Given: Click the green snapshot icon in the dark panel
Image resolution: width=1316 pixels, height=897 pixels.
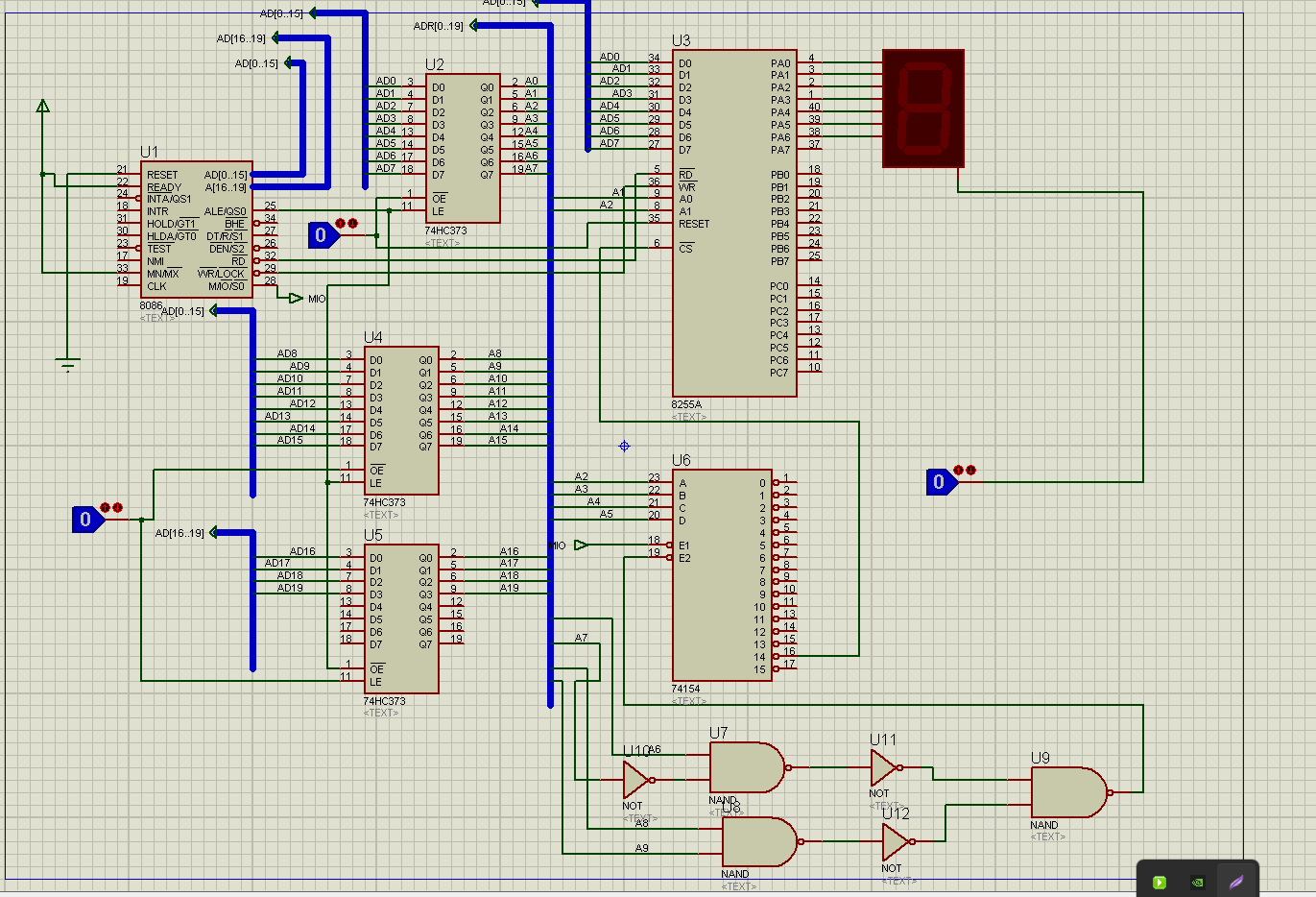Looking at the screenshot, I should [x=1197, y=882].
